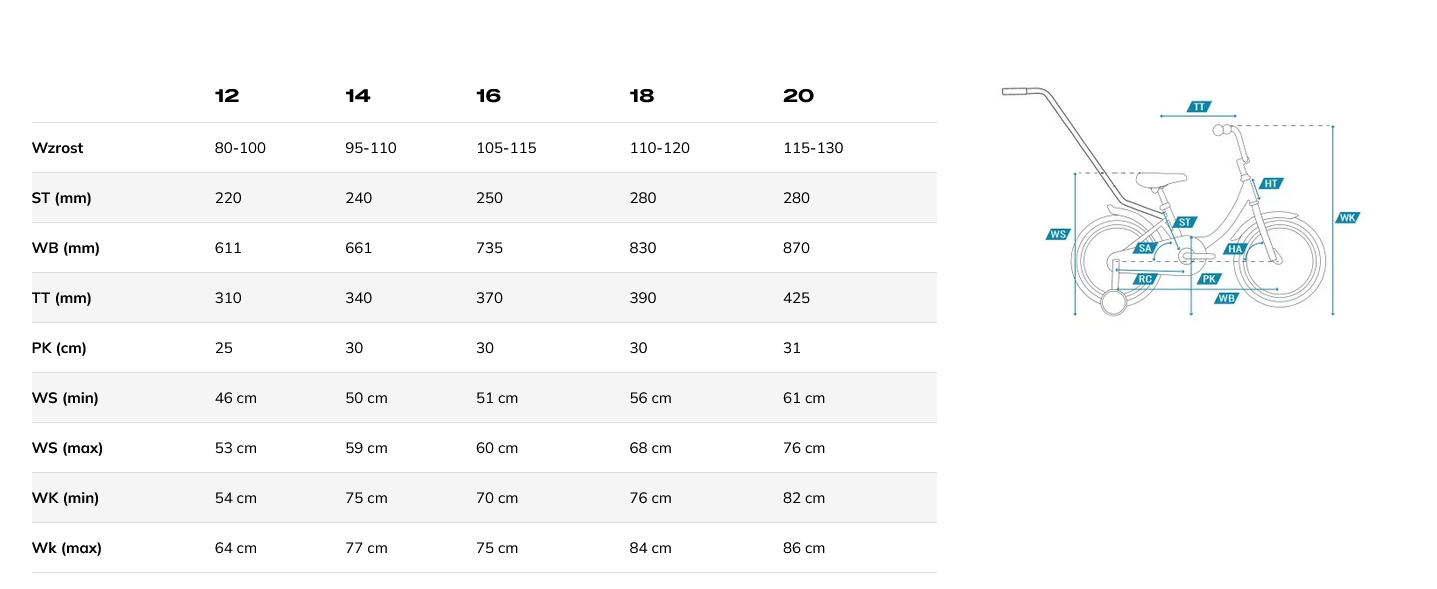Select the WS saddle height tag

click(x=1058, y=234)
